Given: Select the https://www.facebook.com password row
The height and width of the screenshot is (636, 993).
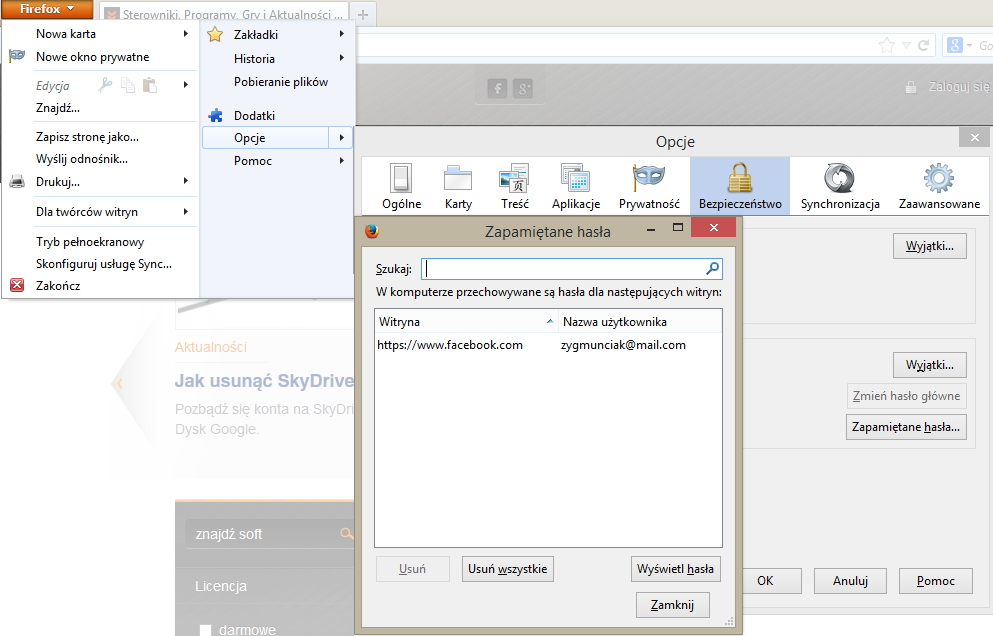Looking at the screenshot, I should pyautogui.click(x=548, y=345).
